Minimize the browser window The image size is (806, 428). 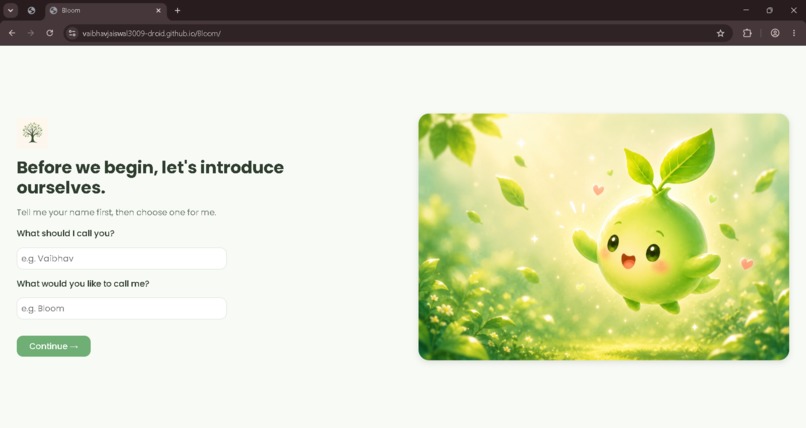click(746, 10)
